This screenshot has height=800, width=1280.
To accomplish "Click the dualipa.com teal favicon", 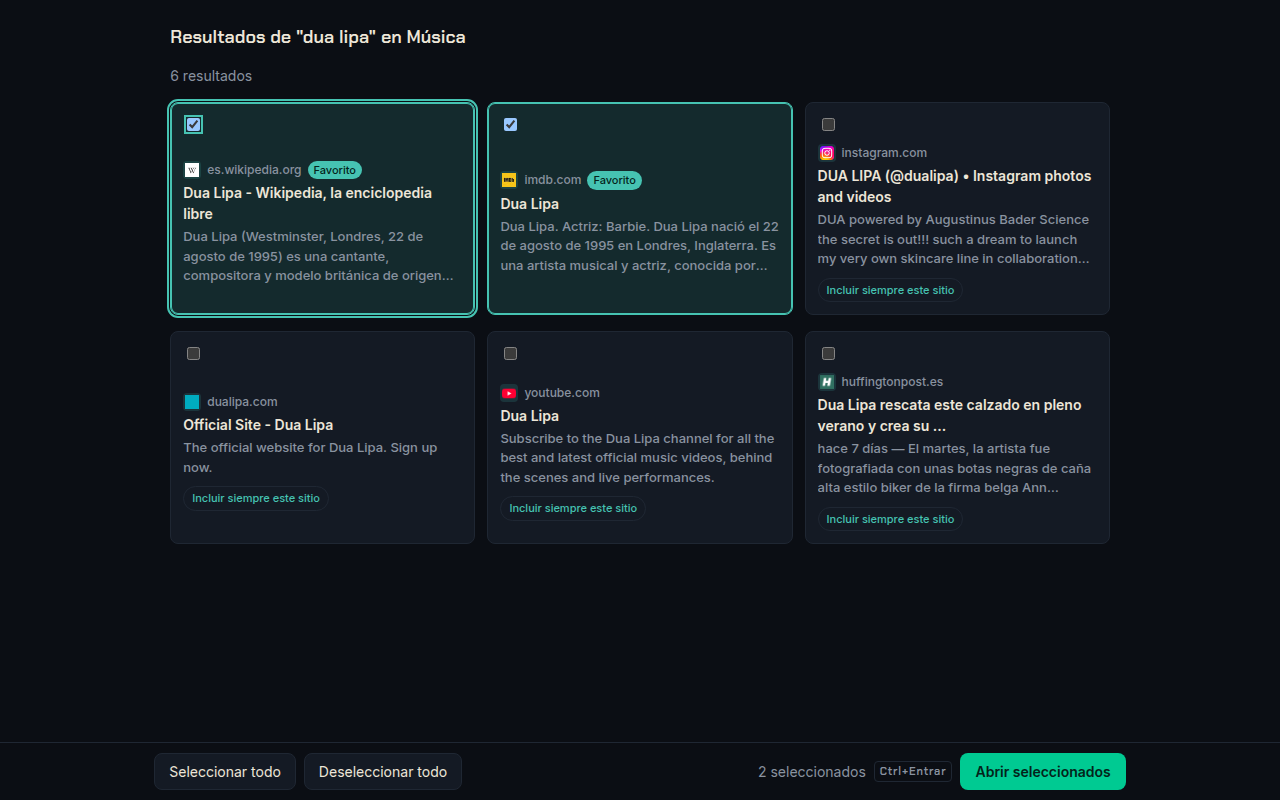I will click(x=192, y=402).
